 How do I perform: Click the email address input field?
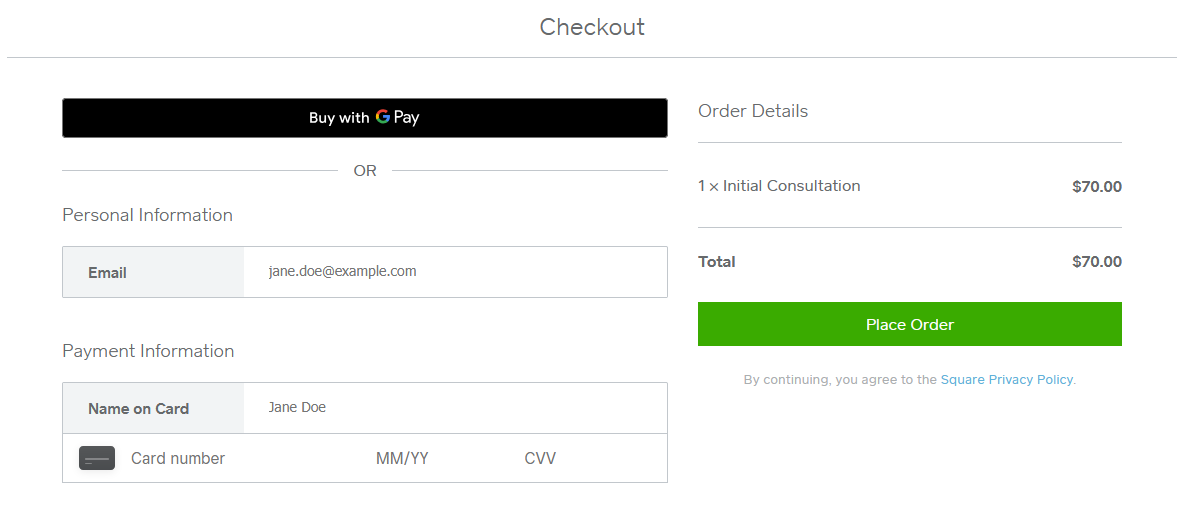tap(455, 272)
